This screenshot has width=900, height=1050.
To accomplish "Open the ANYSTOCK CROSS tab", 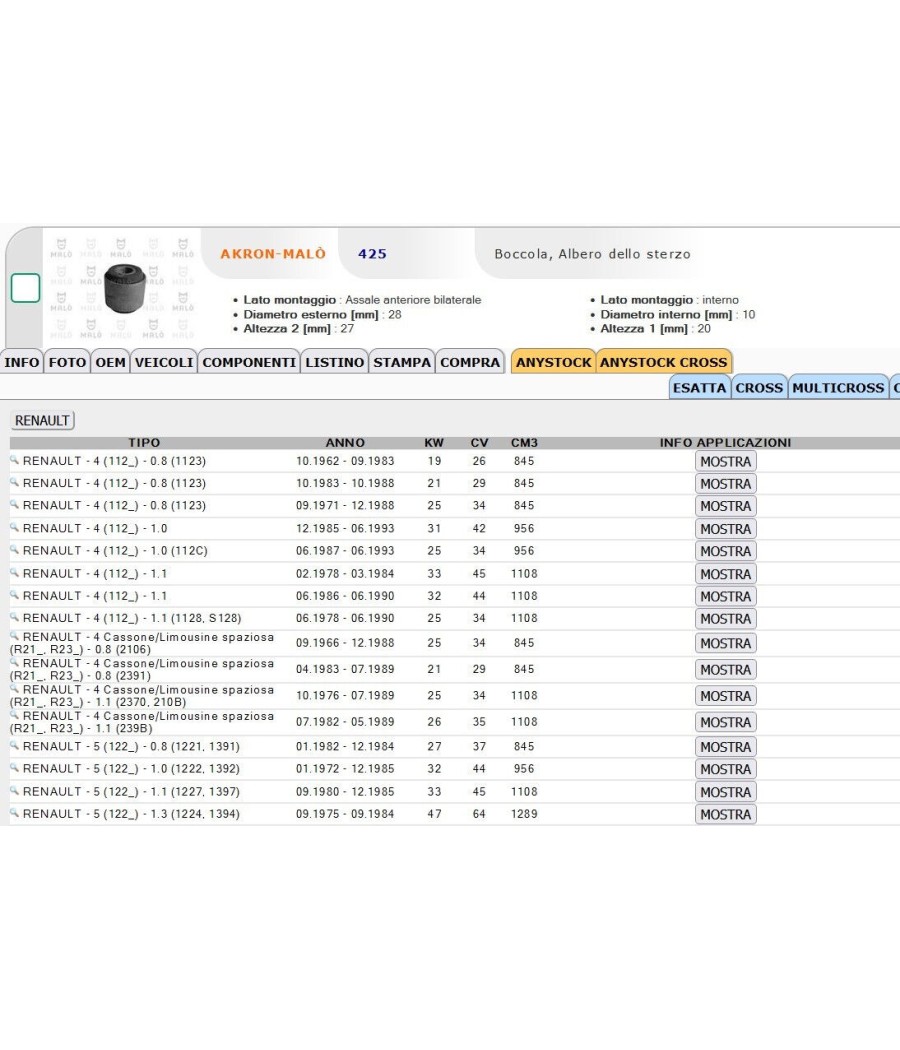I will click(x=664, y=362).
